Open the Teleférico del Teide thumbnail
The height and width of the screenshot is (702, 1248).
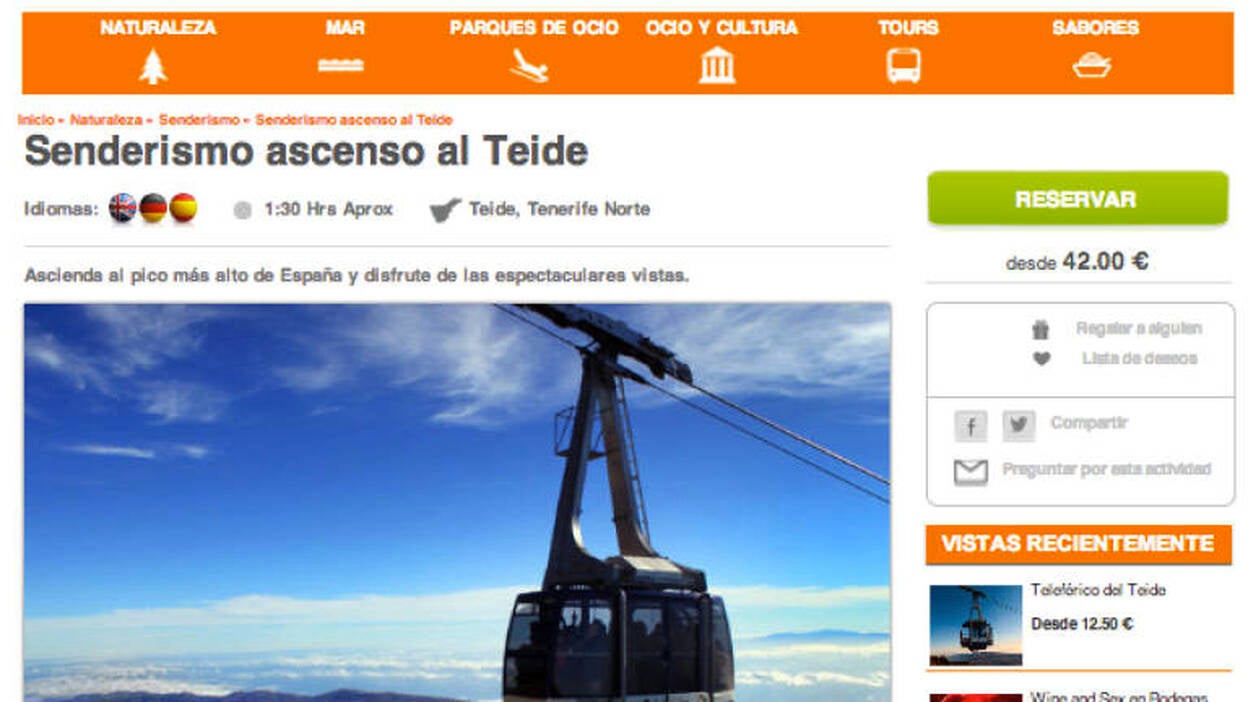pos(975,625)
